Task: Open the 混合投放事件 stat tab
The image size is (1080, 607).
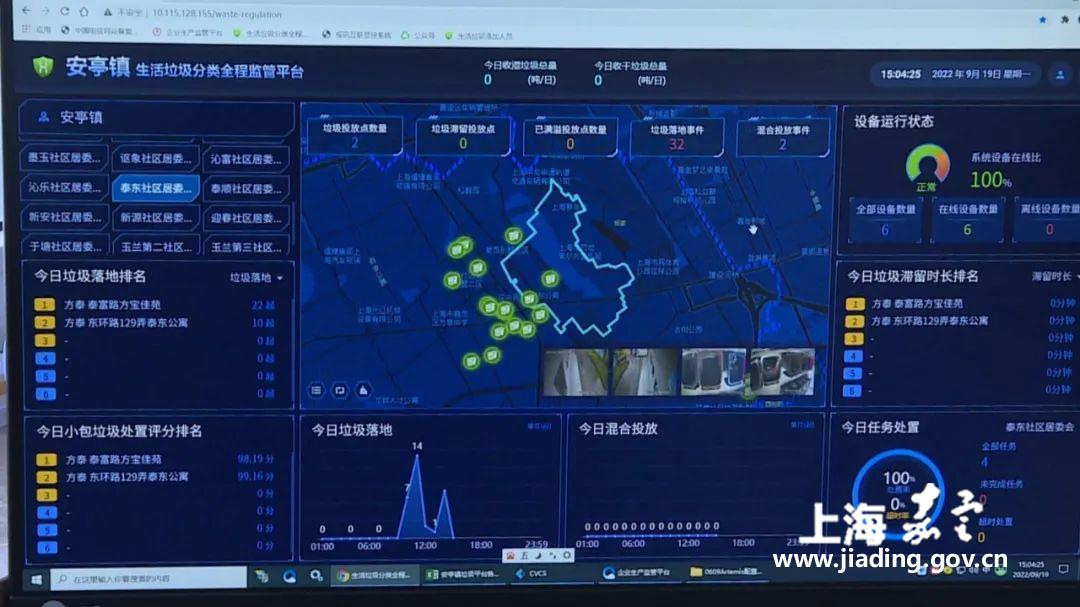Action: [x=783, y=137]
